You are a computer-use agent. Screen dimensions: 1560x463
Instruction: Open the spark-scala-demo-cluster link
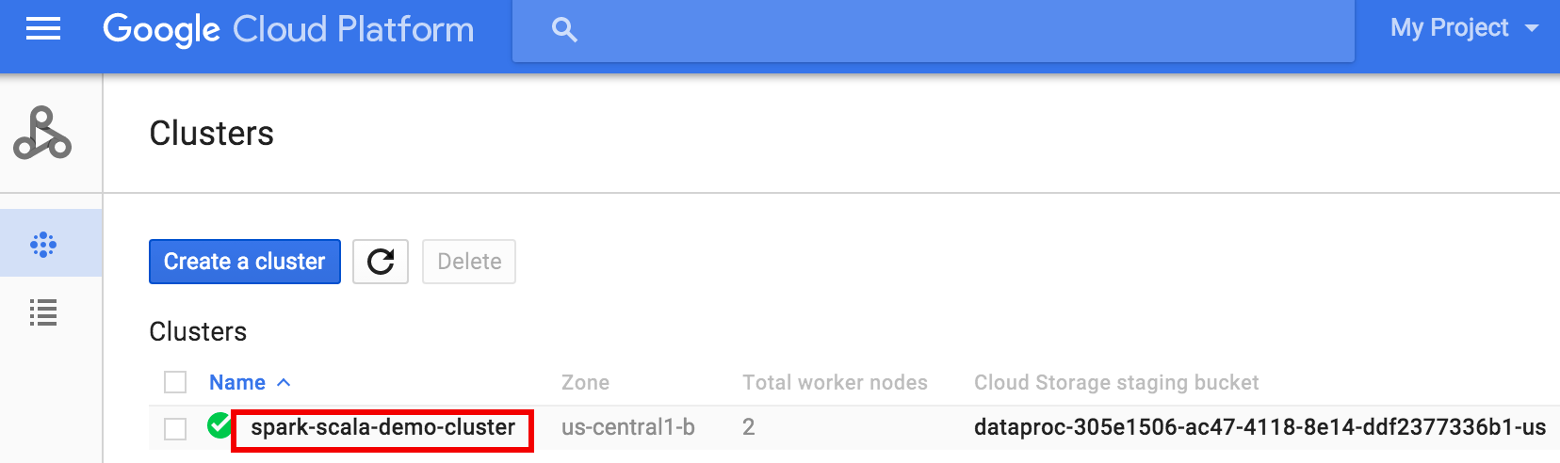coord(382,428)
